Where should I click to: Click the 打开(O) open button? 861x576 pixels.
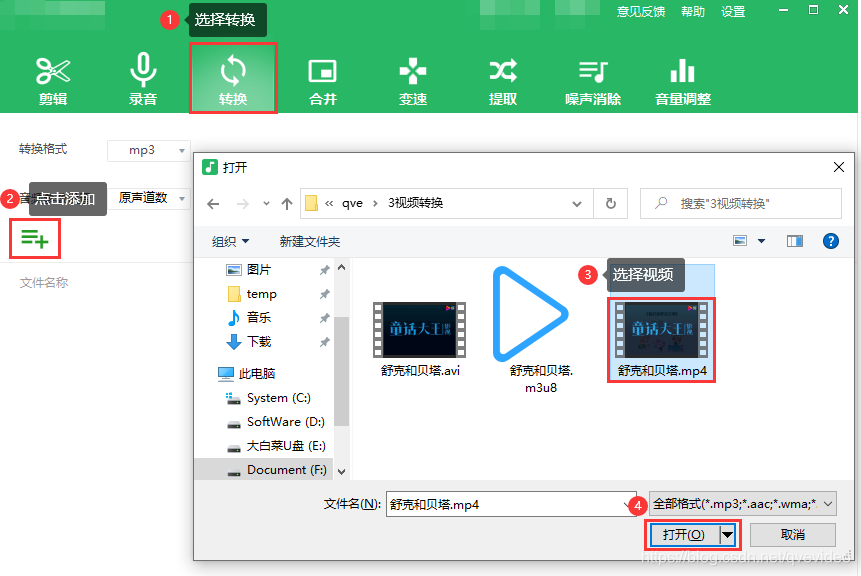(684, 535)
